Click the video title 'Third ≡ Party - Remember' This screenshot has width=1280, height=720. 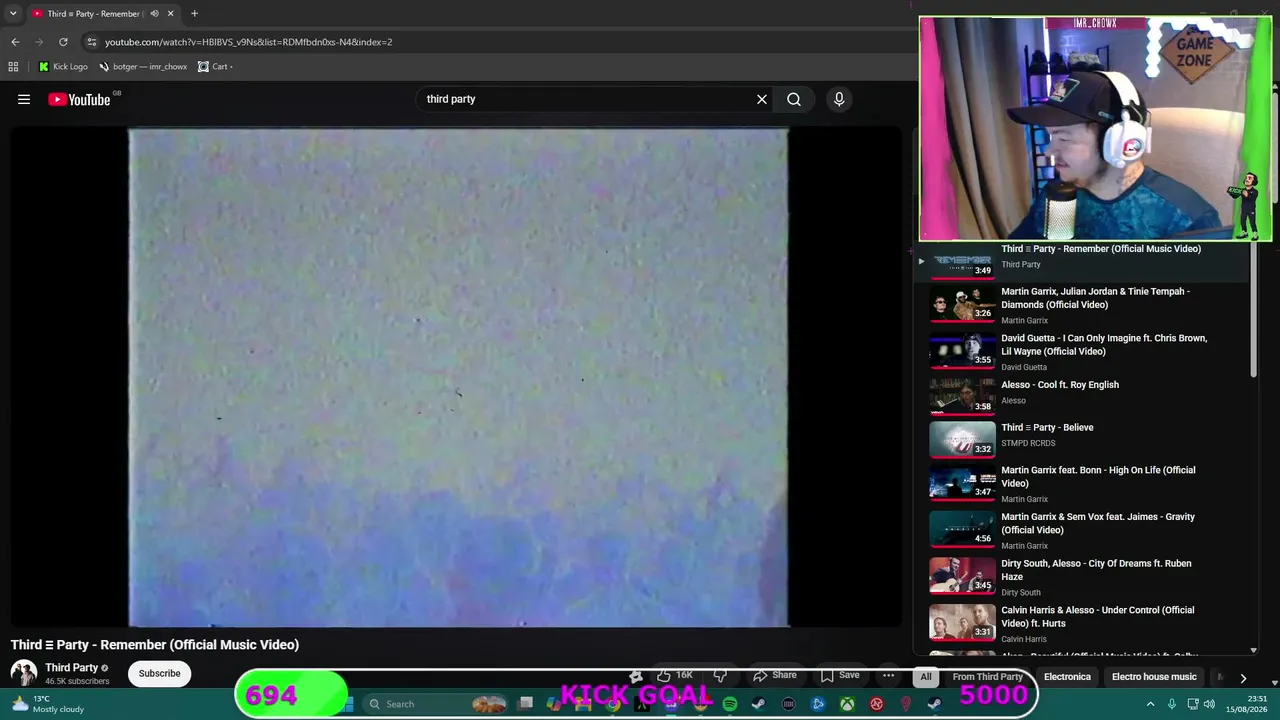(x=155, y=645)
